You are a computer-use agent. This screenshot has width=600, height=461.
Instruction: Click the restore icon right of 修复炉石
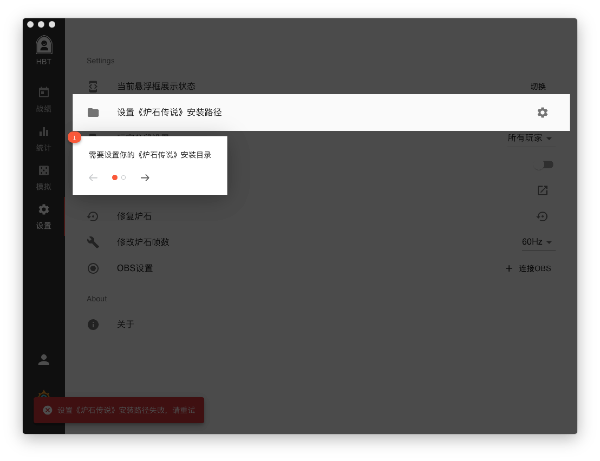(x=542, y=216)
